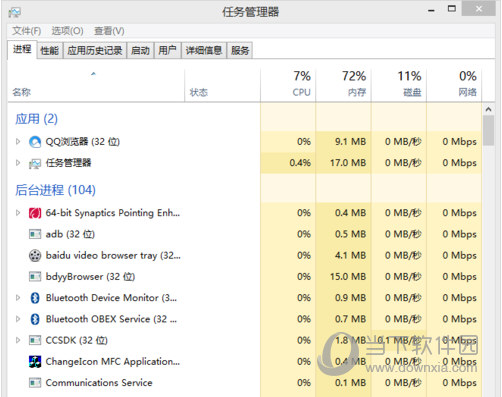Click the 15.0 MB memory cell

point(343,277)
